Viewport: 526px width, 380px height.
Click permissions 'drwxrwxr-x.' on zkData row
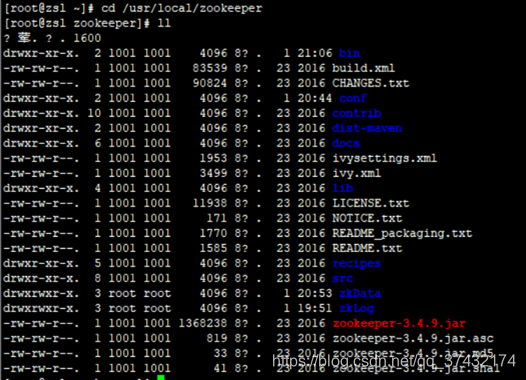42,293
